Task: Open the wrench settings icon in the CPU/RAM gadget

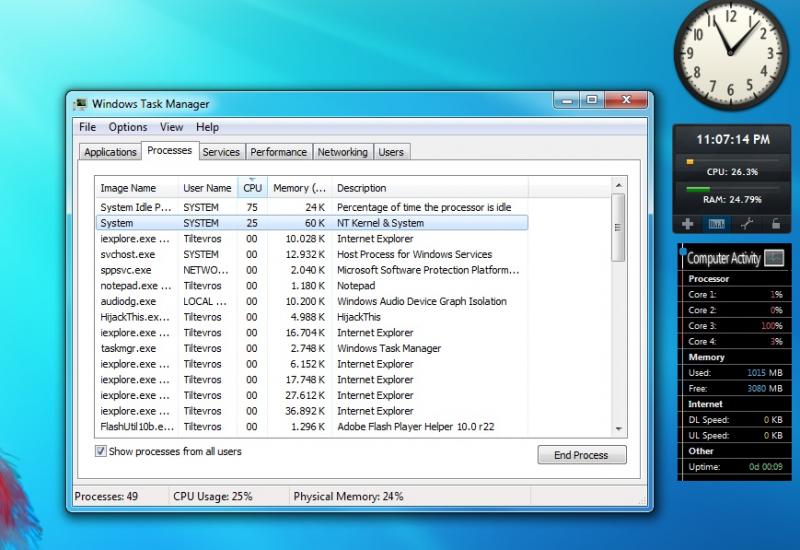Action: [747, 223]
